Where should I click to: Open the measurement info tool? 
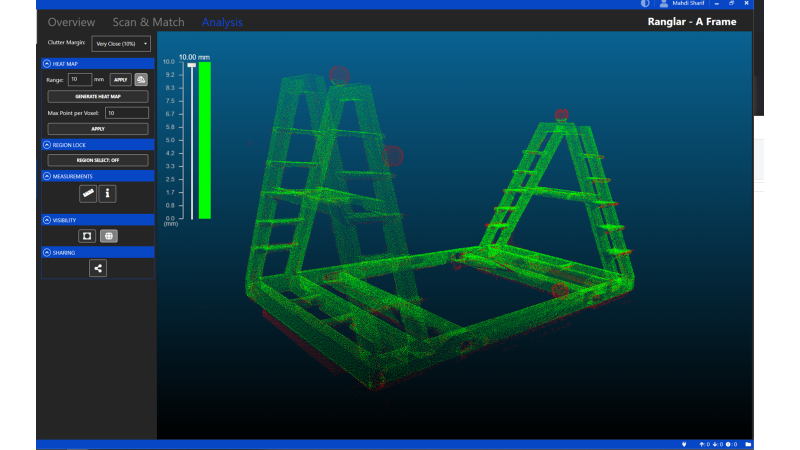click(107, 193)
